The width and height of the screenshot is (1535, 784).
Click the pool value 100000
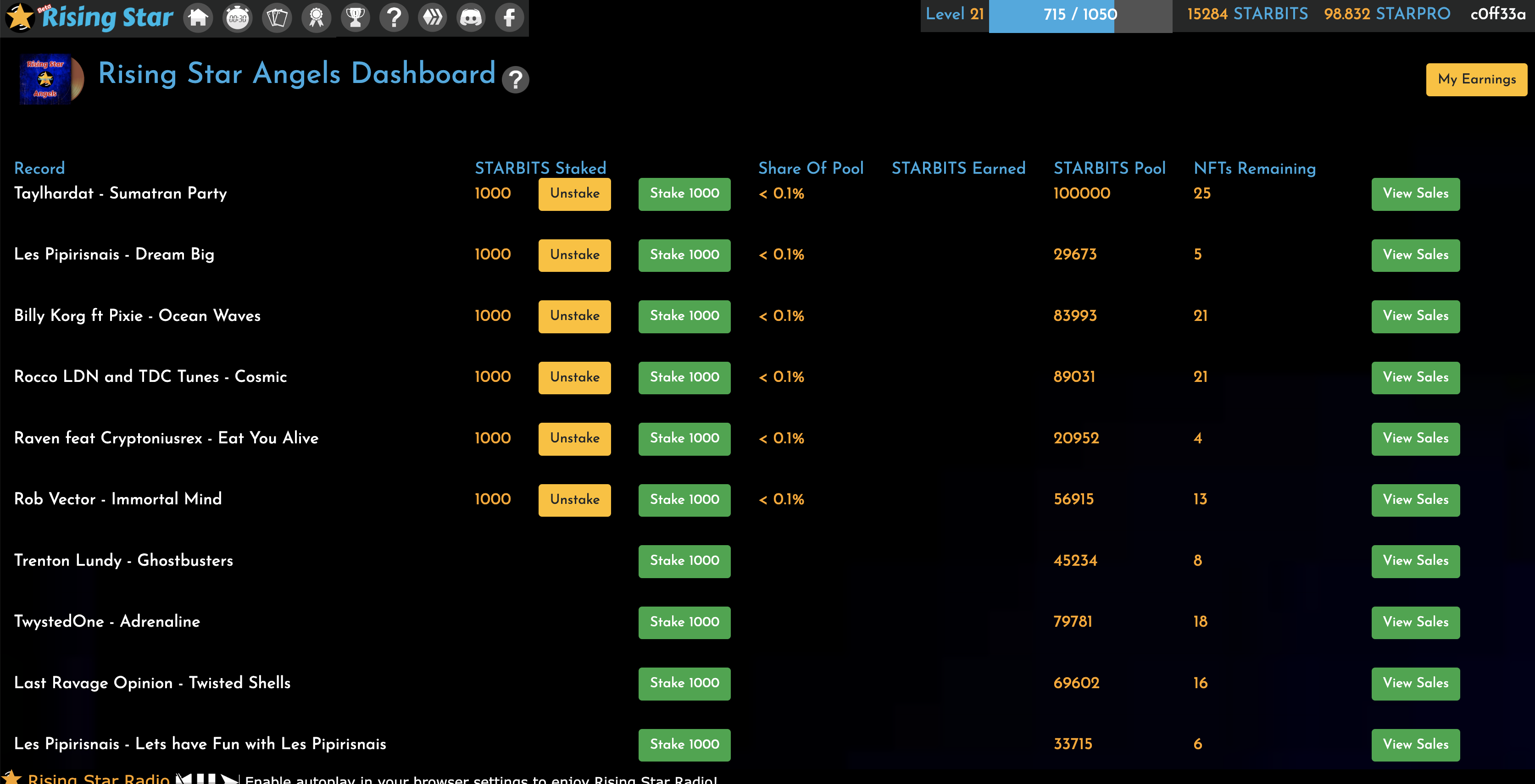[1082, 193]
